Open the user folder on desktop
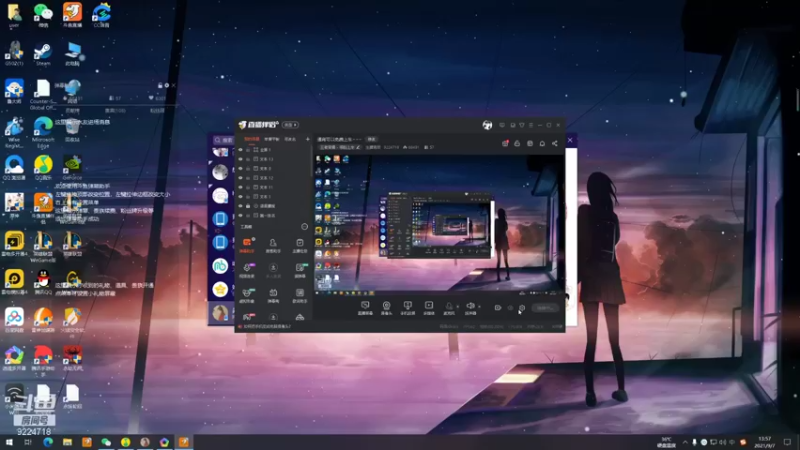Image resolution: width=800 pixels, height=450 pixels. coord(14,15)
